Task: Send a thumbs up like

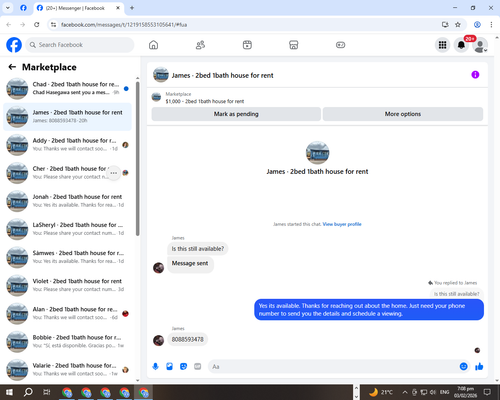Action: click(479, 367)
